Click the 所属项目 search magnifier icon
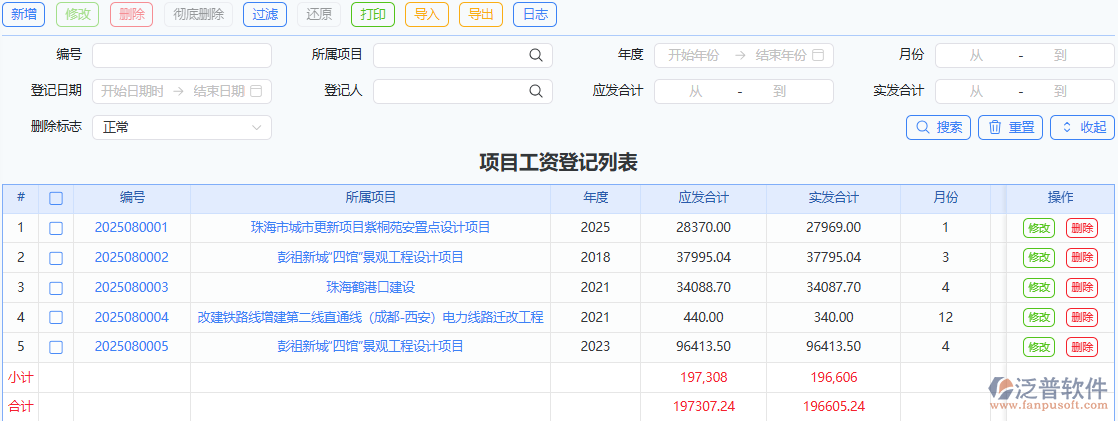 535,55
